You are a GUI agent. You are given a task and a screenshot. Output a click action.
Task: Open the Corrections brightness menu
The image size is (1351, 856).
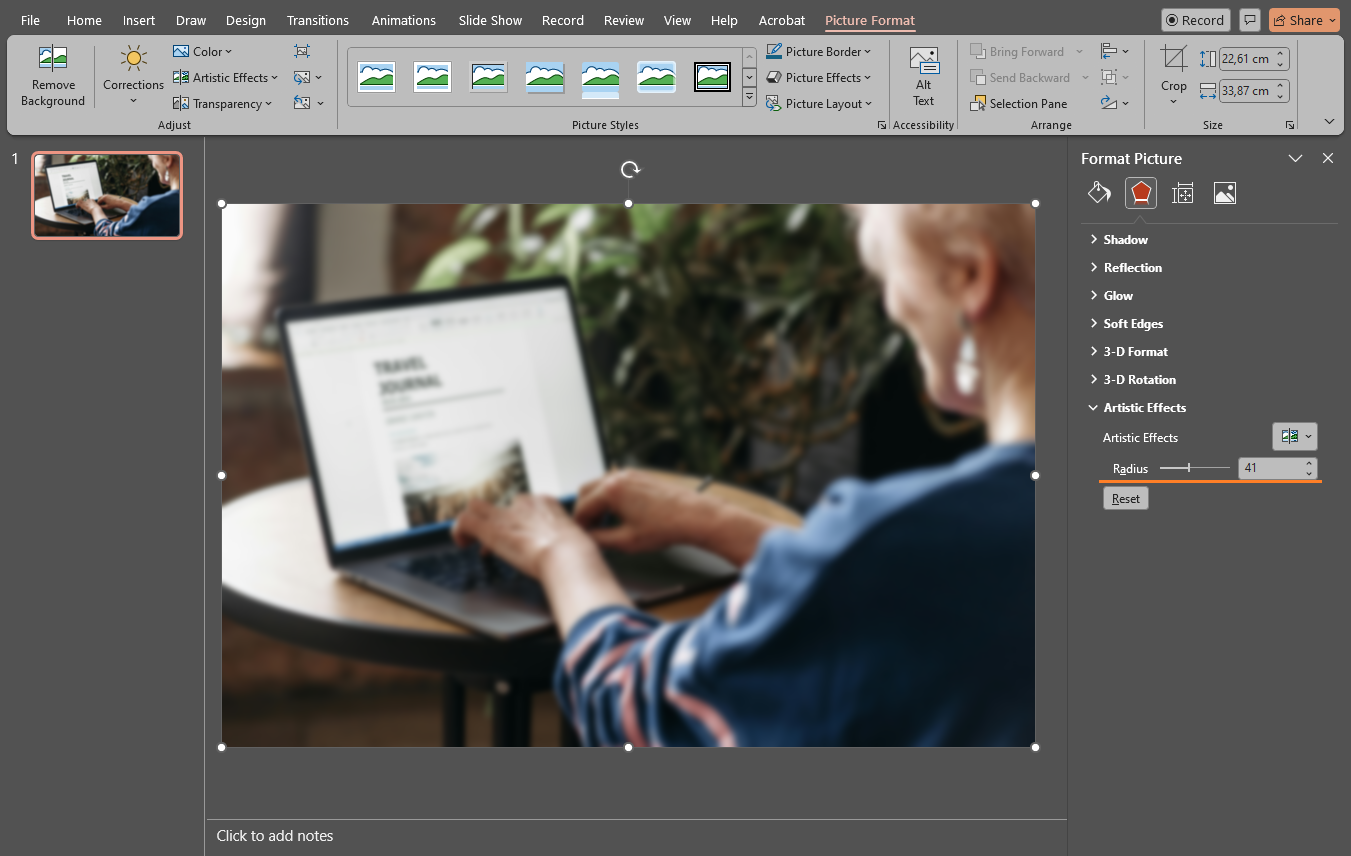click(133, 75)
